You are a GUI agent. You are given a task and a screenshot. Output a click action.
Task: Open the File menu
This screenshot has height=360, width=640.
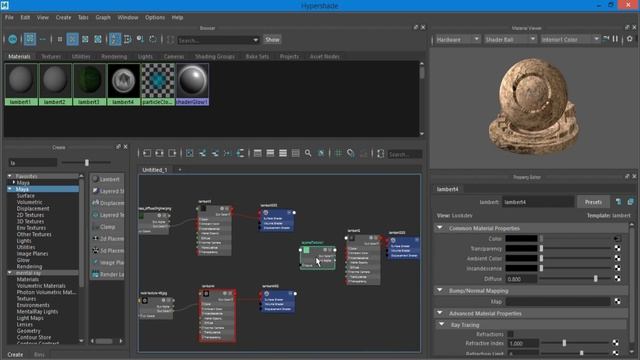click(x=9, y=18)
